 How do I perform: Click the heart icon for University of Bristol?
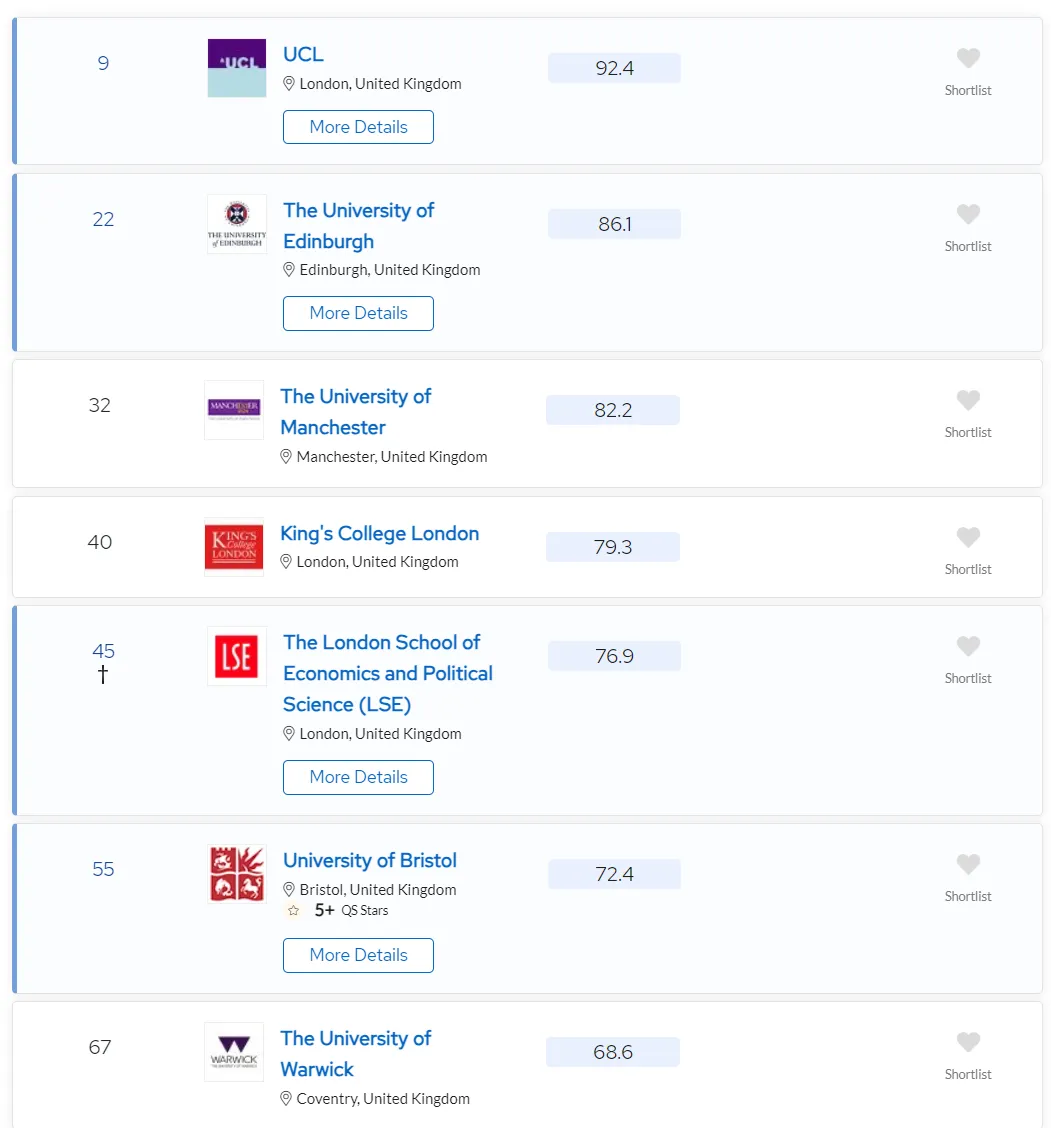(968, 864)
